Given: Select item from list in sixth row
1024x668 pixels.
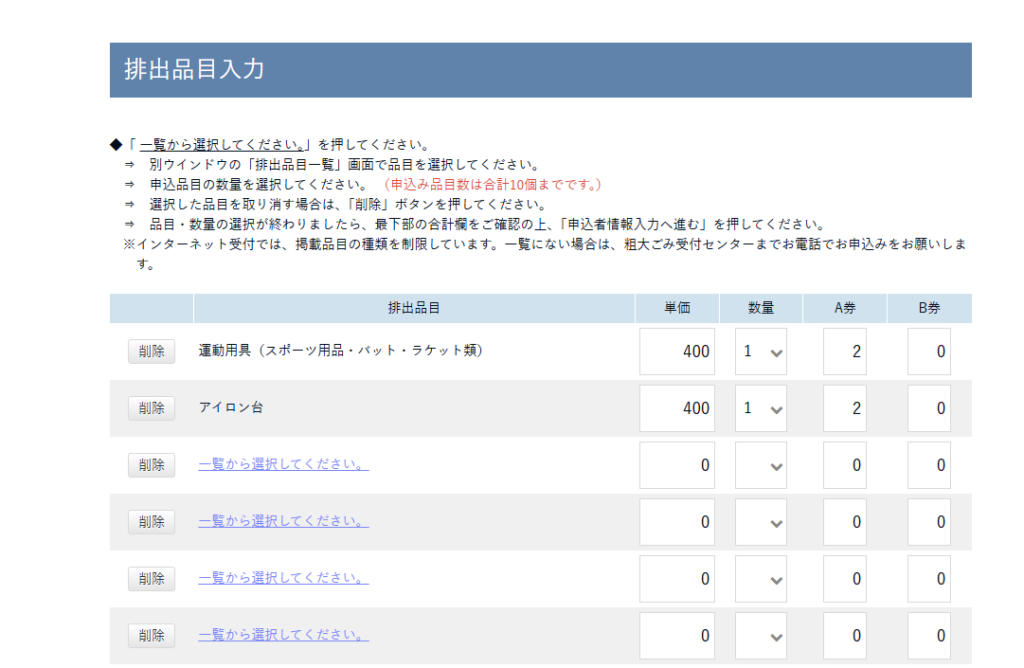Looking at the screenshot, I should [x=283, y=635].
